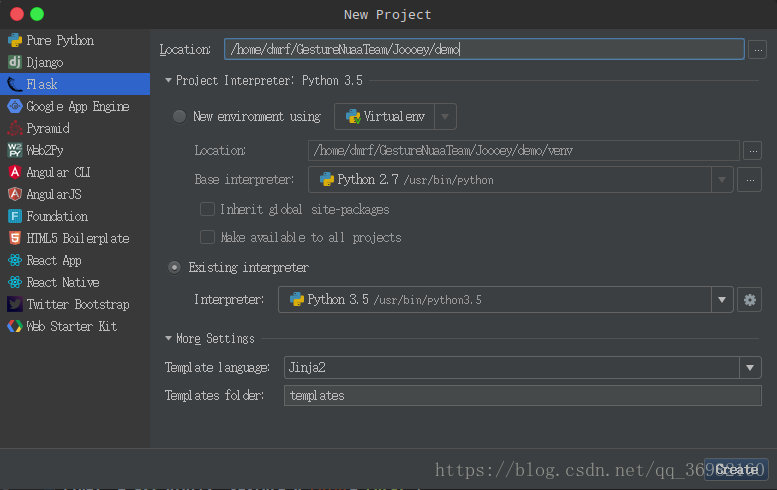Select the React Native atom icon
The image size is (777, 490).
15,282
